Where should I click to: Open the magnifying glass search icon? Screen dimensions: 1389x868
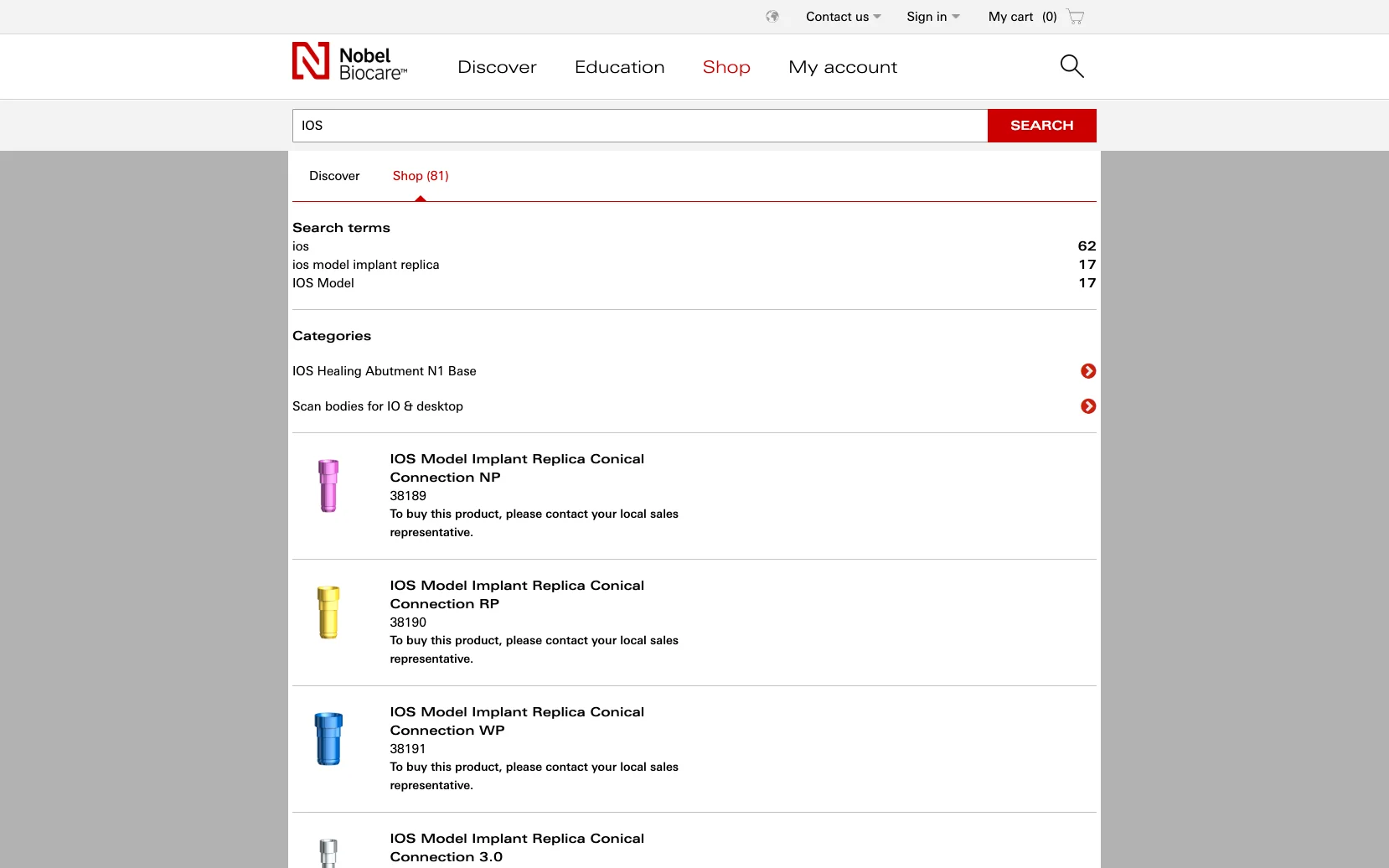tap(1072, 66)
